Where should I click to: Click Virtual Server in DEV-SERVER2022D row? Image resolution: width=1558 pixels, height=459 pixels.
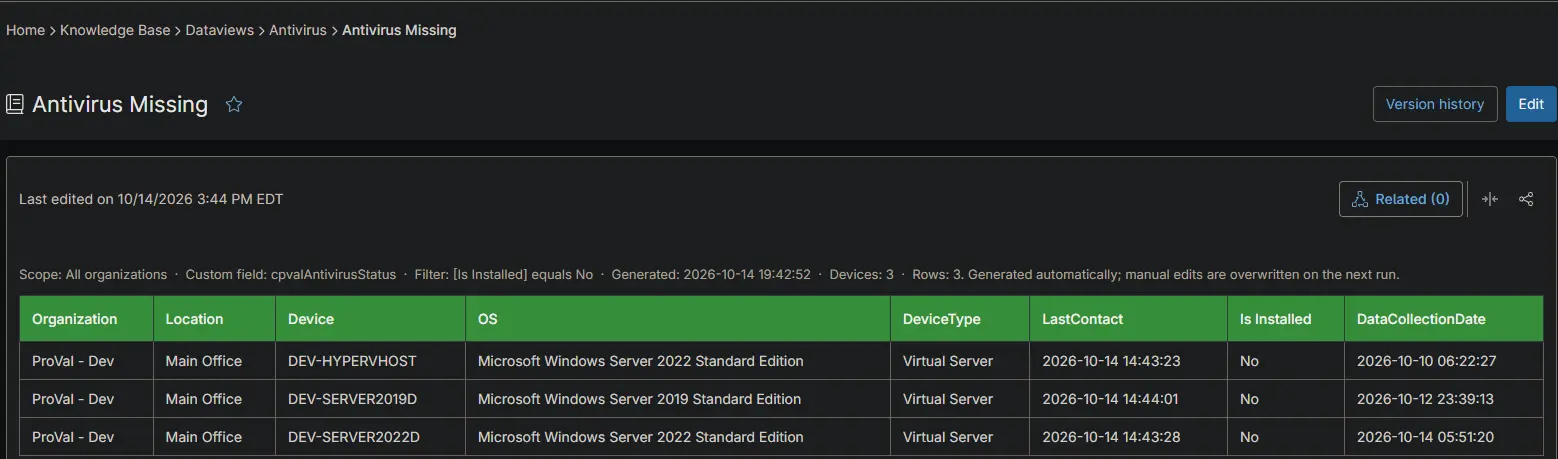click(959, 437)
